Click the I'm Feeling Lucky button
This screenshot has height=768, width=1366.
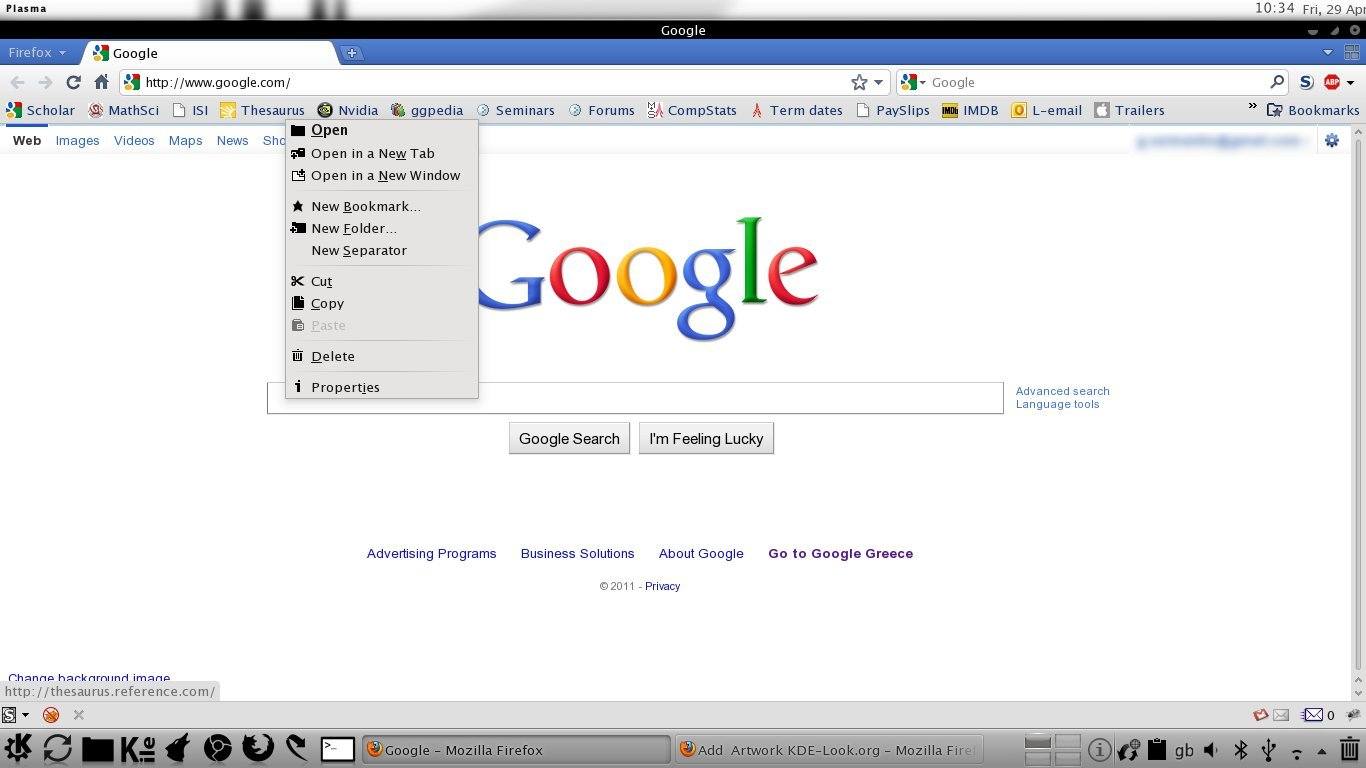tap(706, 438)
